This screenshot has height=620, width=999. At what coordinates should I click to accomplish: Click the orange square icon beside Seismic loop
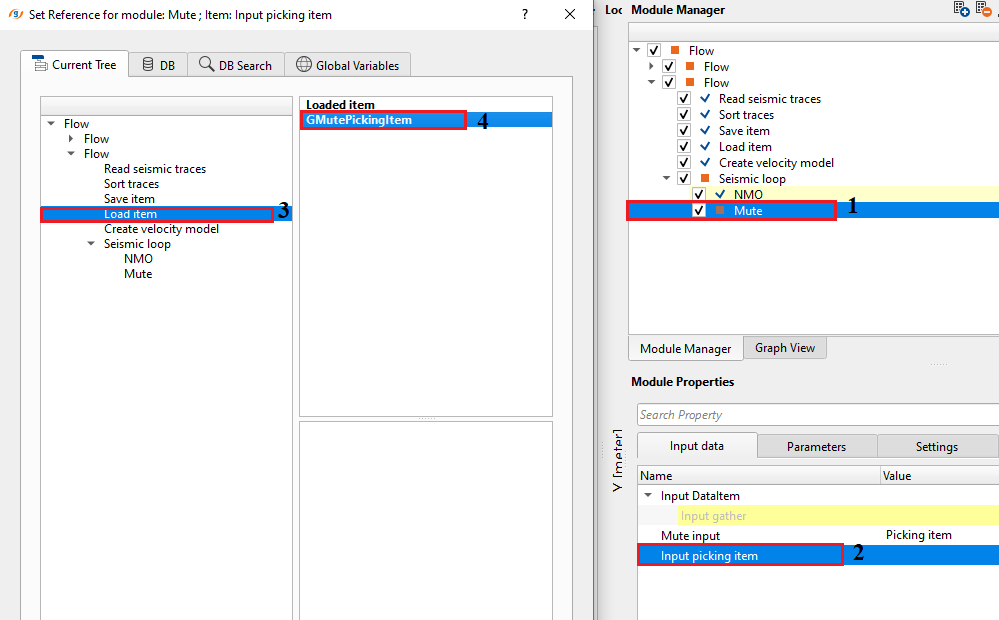point(706,179)
